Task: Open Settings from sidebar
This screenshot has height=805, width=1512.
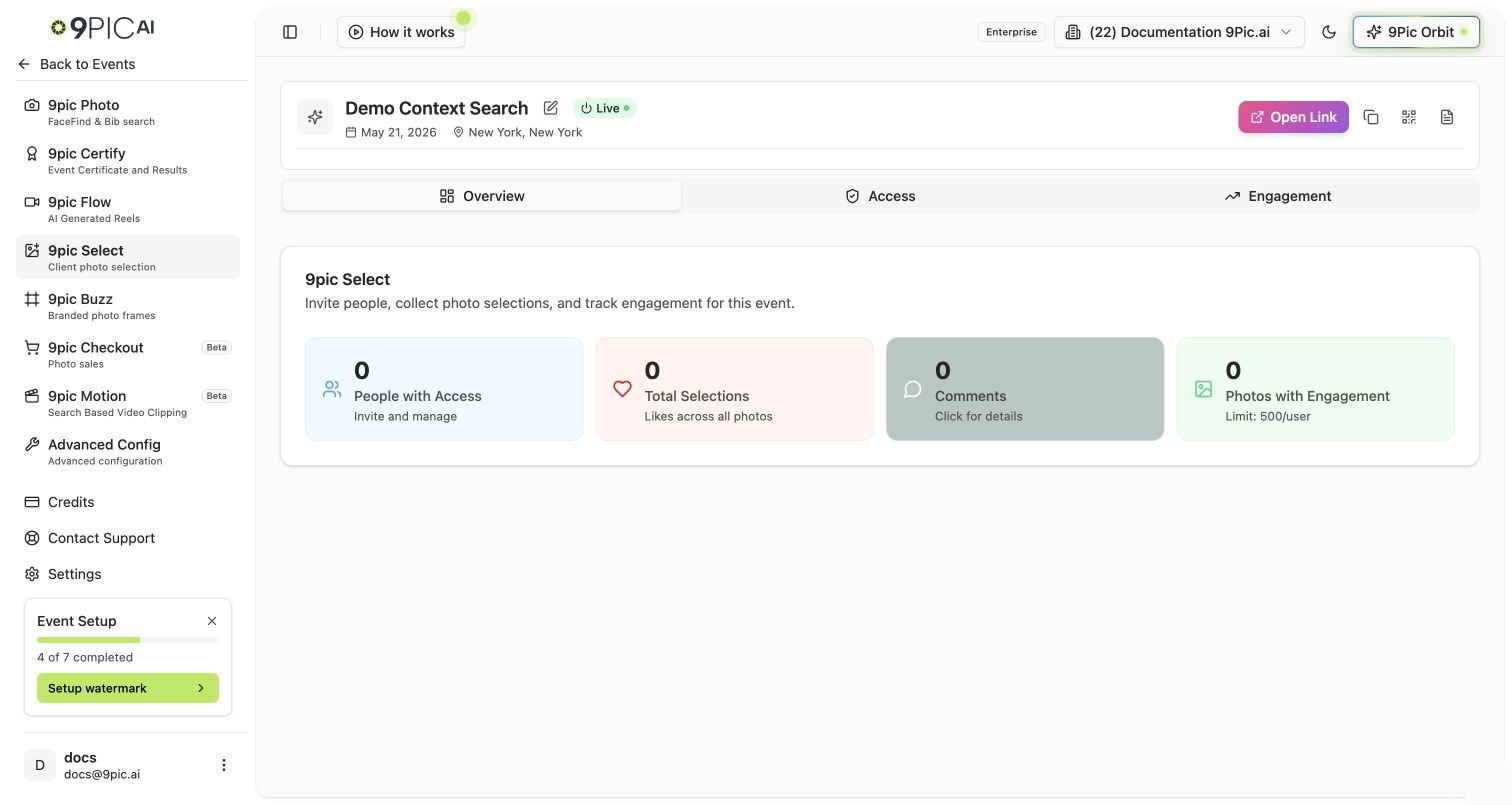Action: tap(128, 574)
